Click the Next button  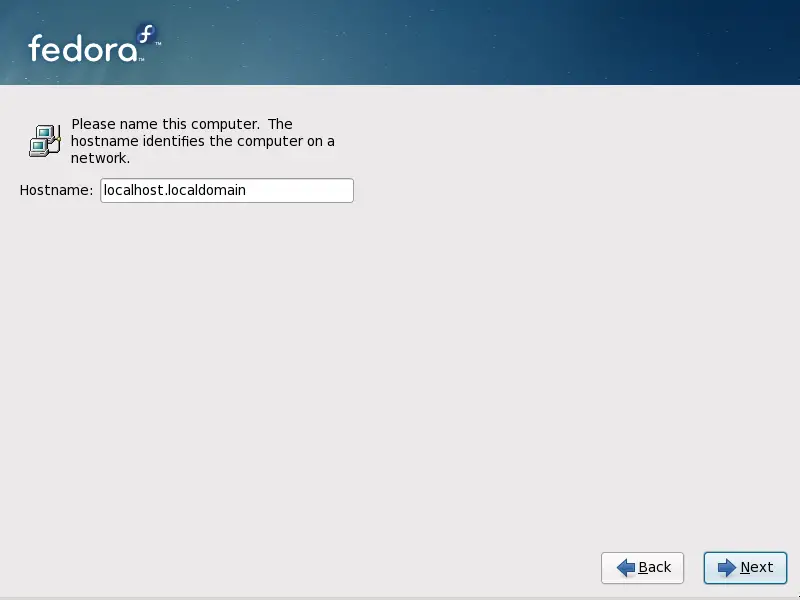click(x=745, y=568)
